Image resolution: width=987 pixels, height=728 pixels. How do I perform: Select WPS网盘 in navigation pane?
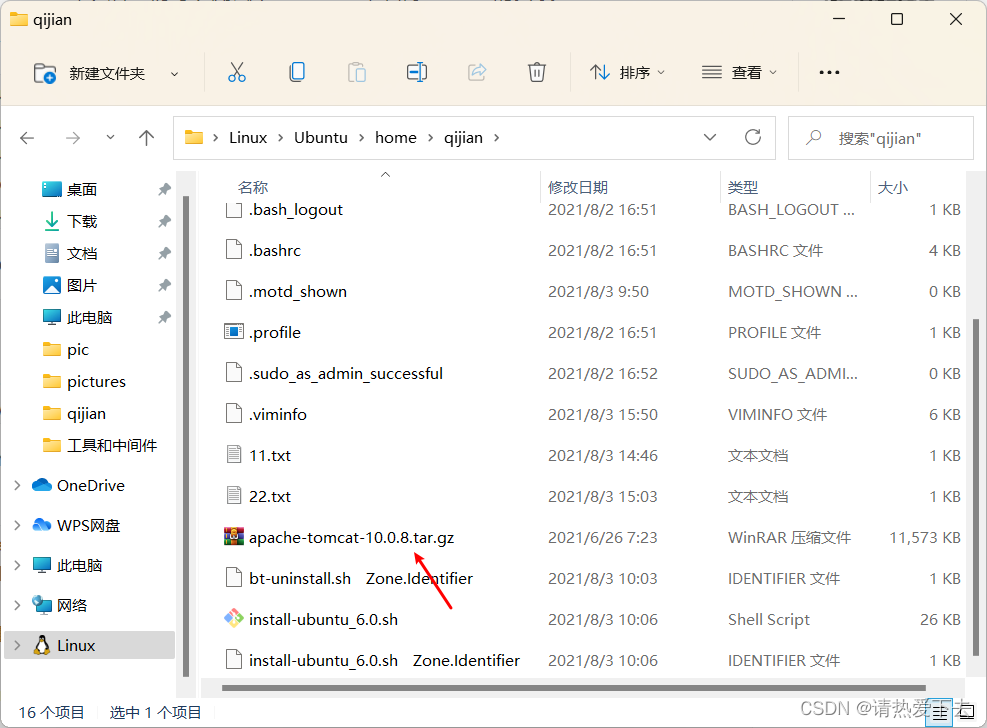point(88,525)
